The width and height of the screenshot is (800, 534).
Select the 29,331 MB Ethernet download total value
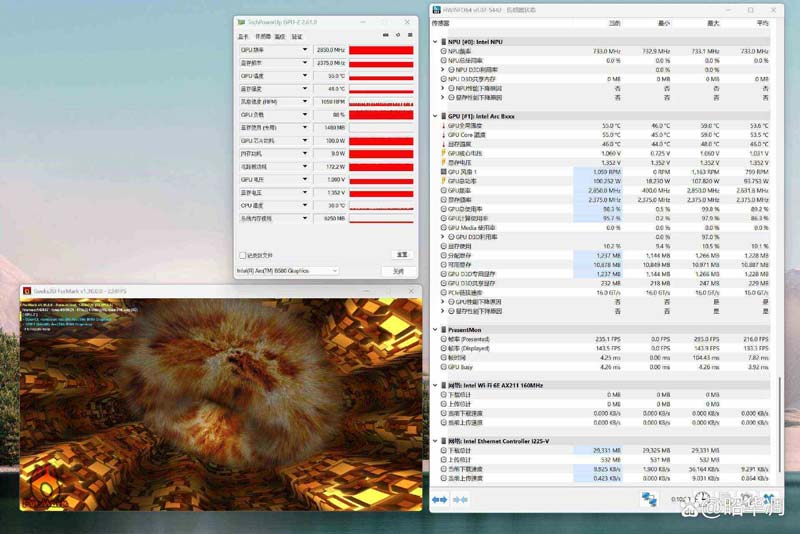(x=607, y=451)
